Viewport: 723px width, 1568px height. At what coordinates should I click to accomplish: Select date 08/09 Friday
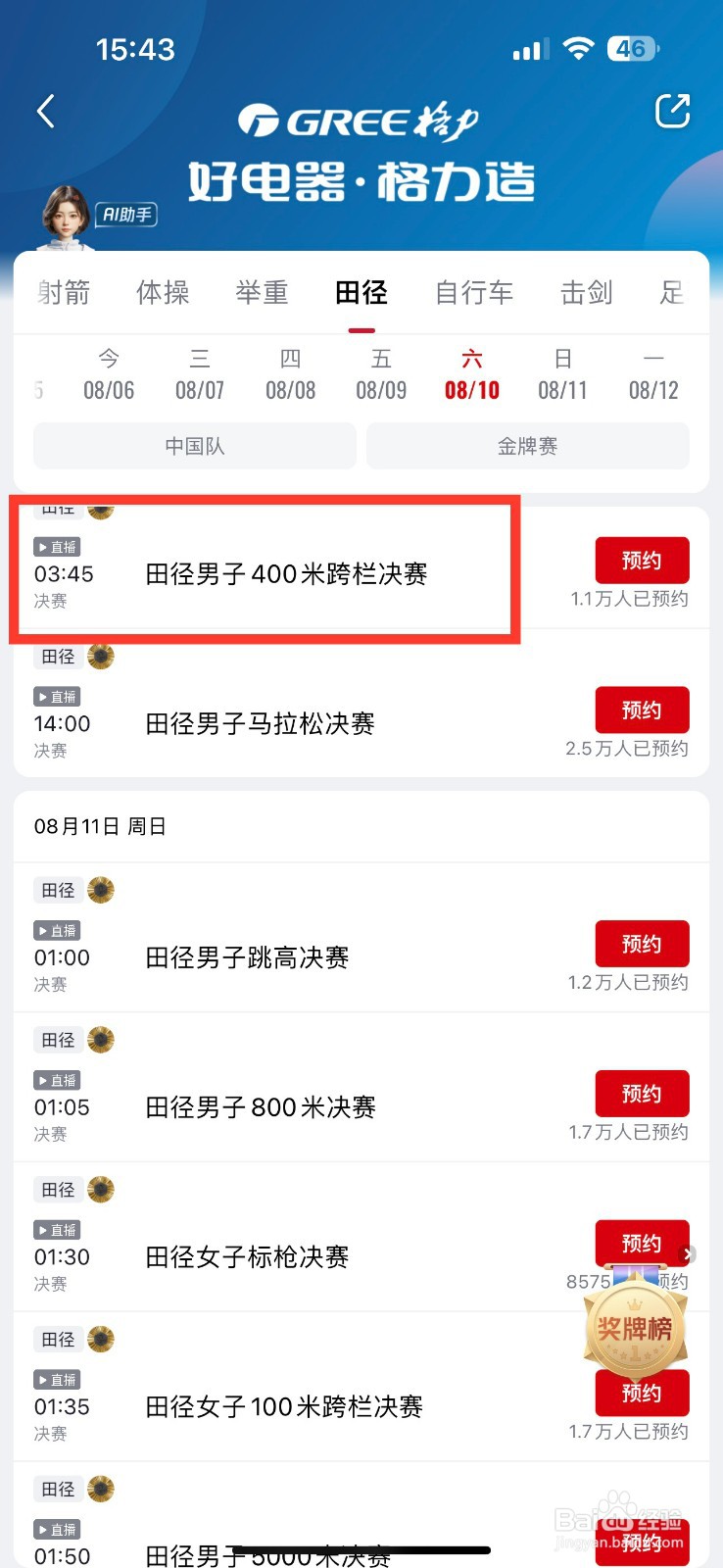[x=381, y=375]
